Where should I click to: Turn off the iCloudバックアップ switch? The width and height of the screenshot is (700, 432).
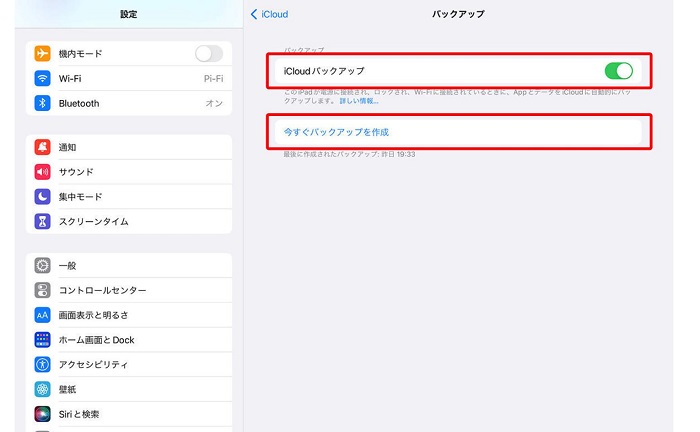point(619,71)
